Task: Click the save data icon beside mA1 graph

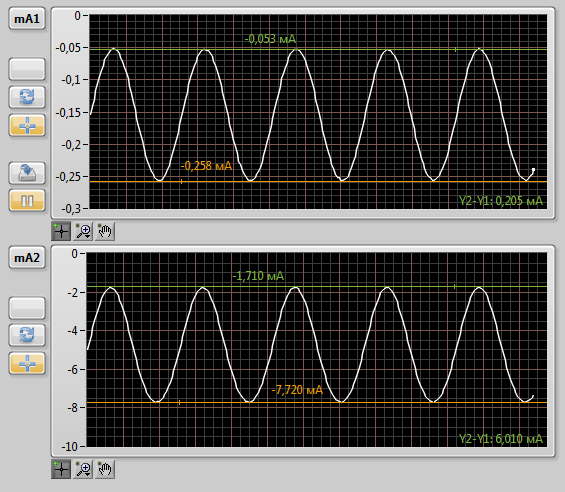Action: [x=27, y=173]
